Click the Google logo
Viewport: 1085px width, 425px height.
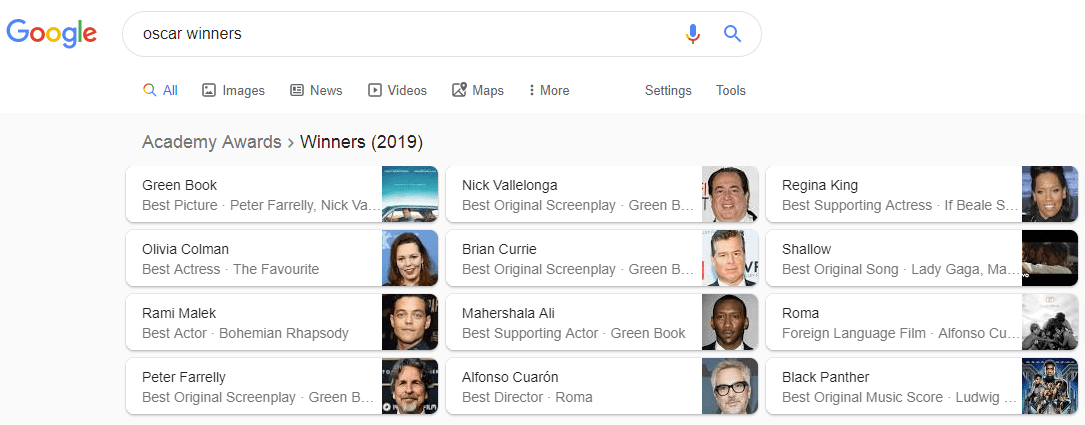(51, 33)
